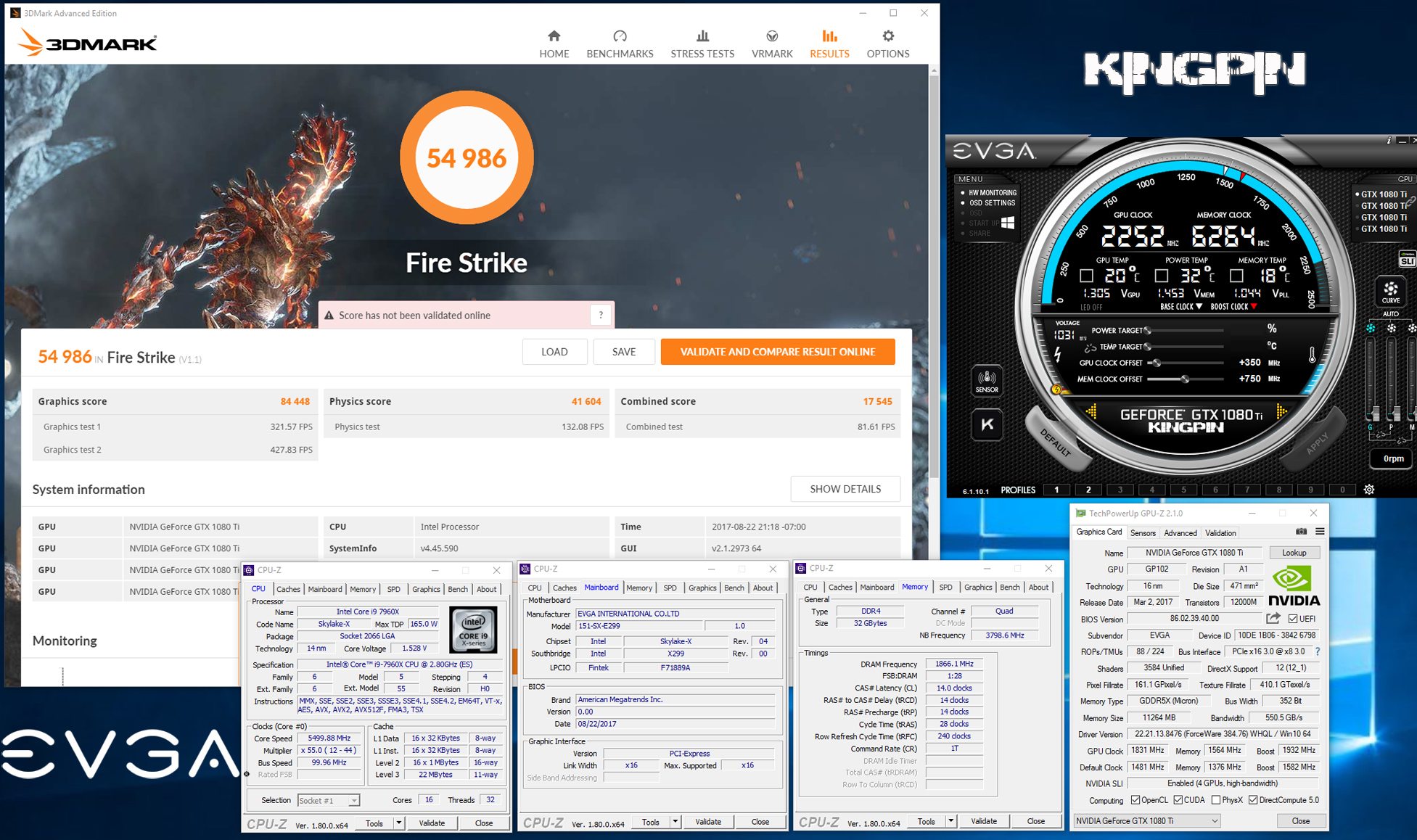Click LOAD button in 3DMark
1417x840 pixels.
pos(554,352)
